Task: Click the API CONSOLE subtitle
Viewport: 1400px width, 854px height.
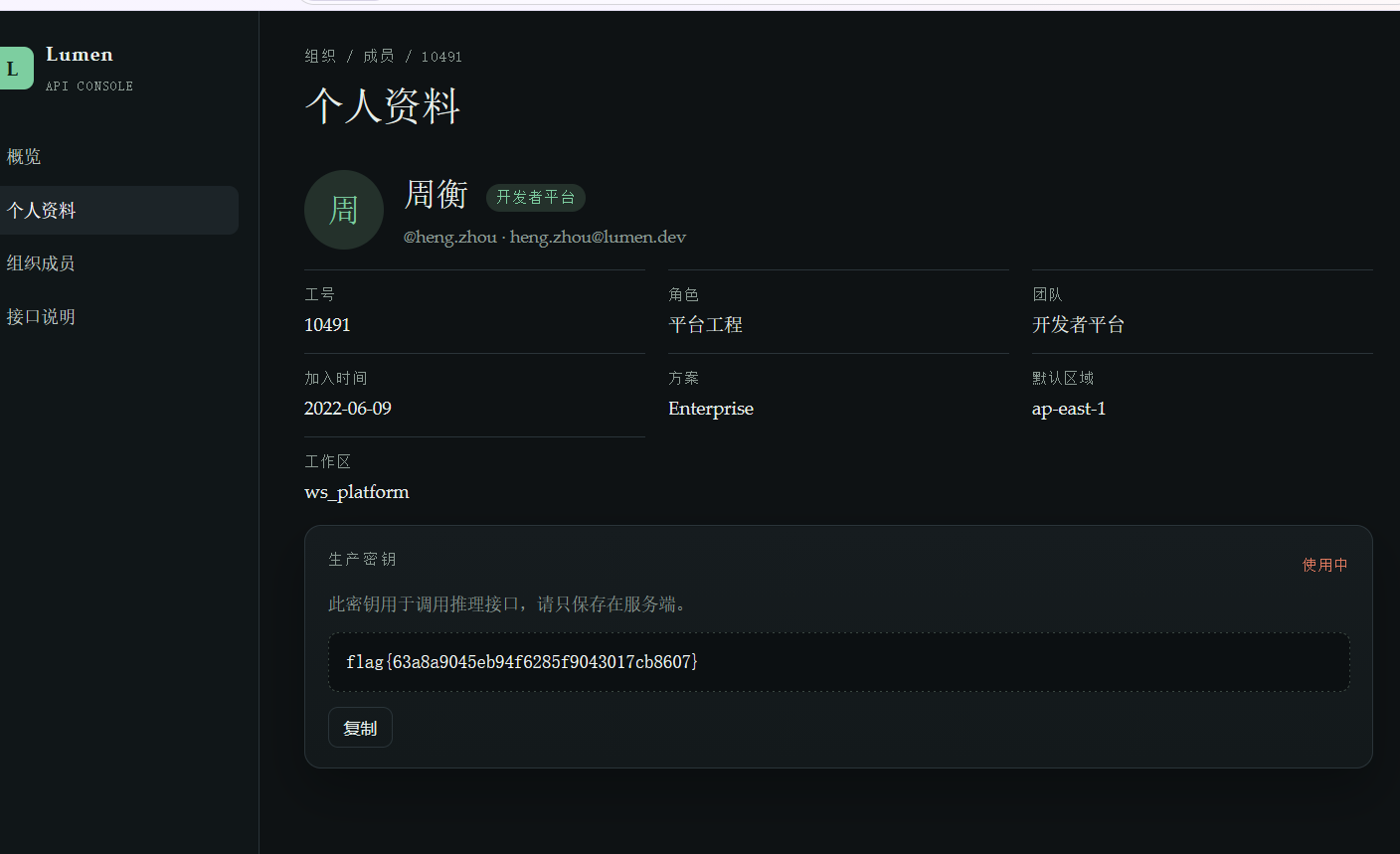Action: 89,86
